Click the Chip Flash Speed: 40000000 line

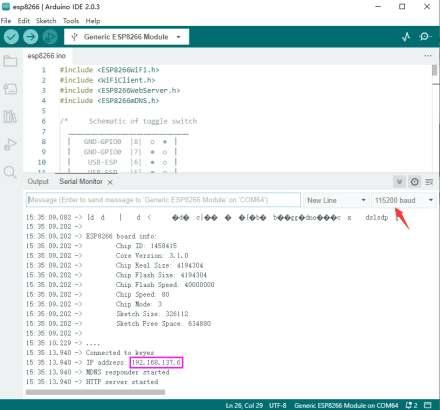coord(165,285)
